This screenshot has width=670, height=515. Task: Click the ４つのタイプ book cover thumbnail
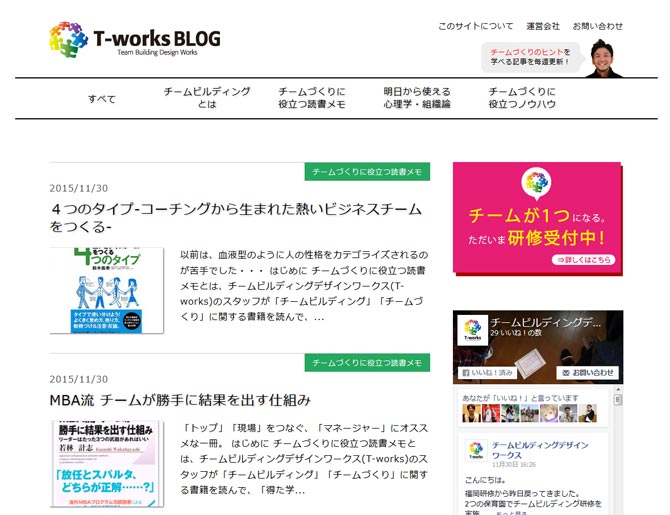[x=106, y=290]
